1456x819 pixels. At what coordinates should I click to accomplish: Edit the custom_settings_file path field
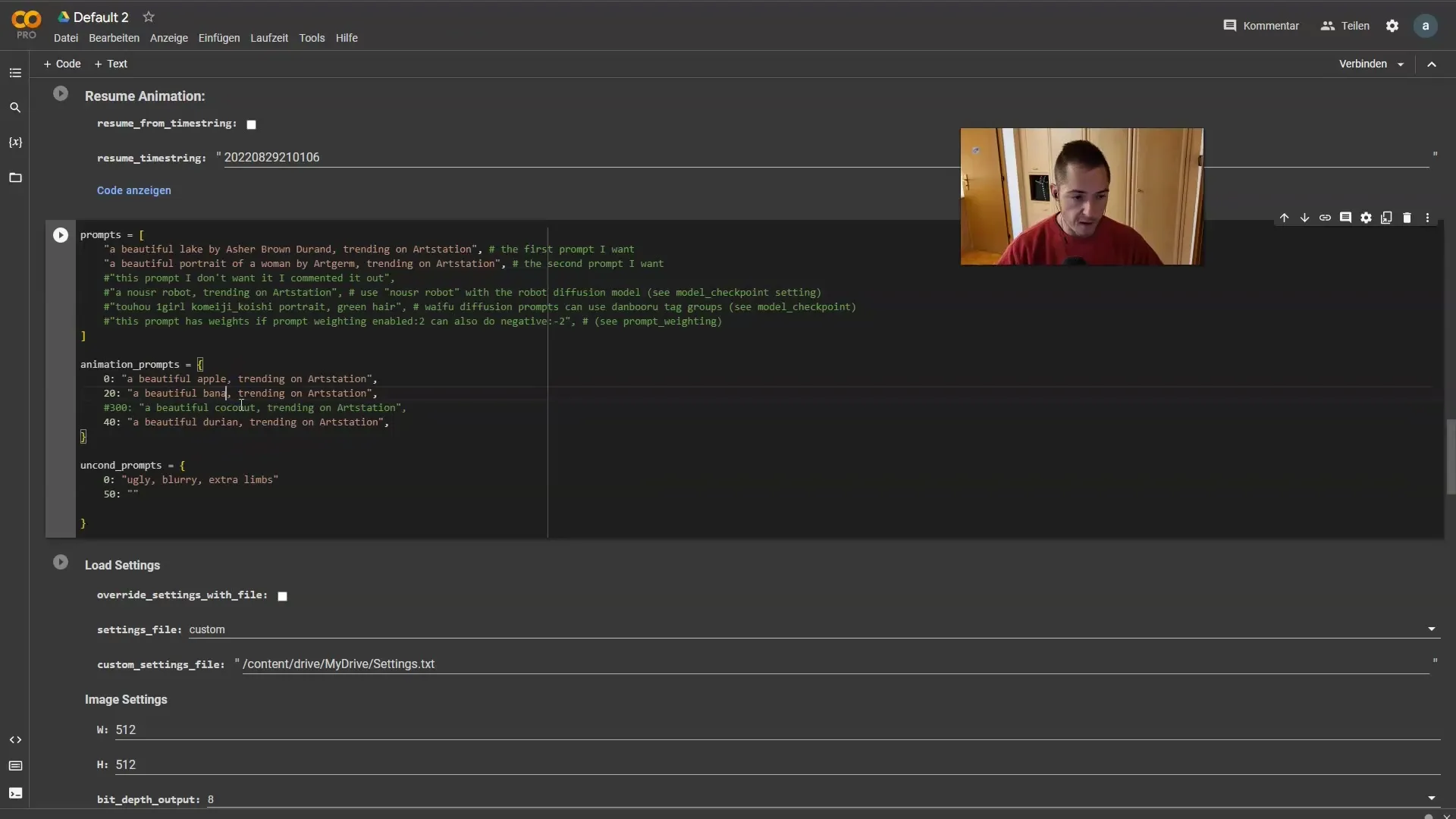click(835, 664)
